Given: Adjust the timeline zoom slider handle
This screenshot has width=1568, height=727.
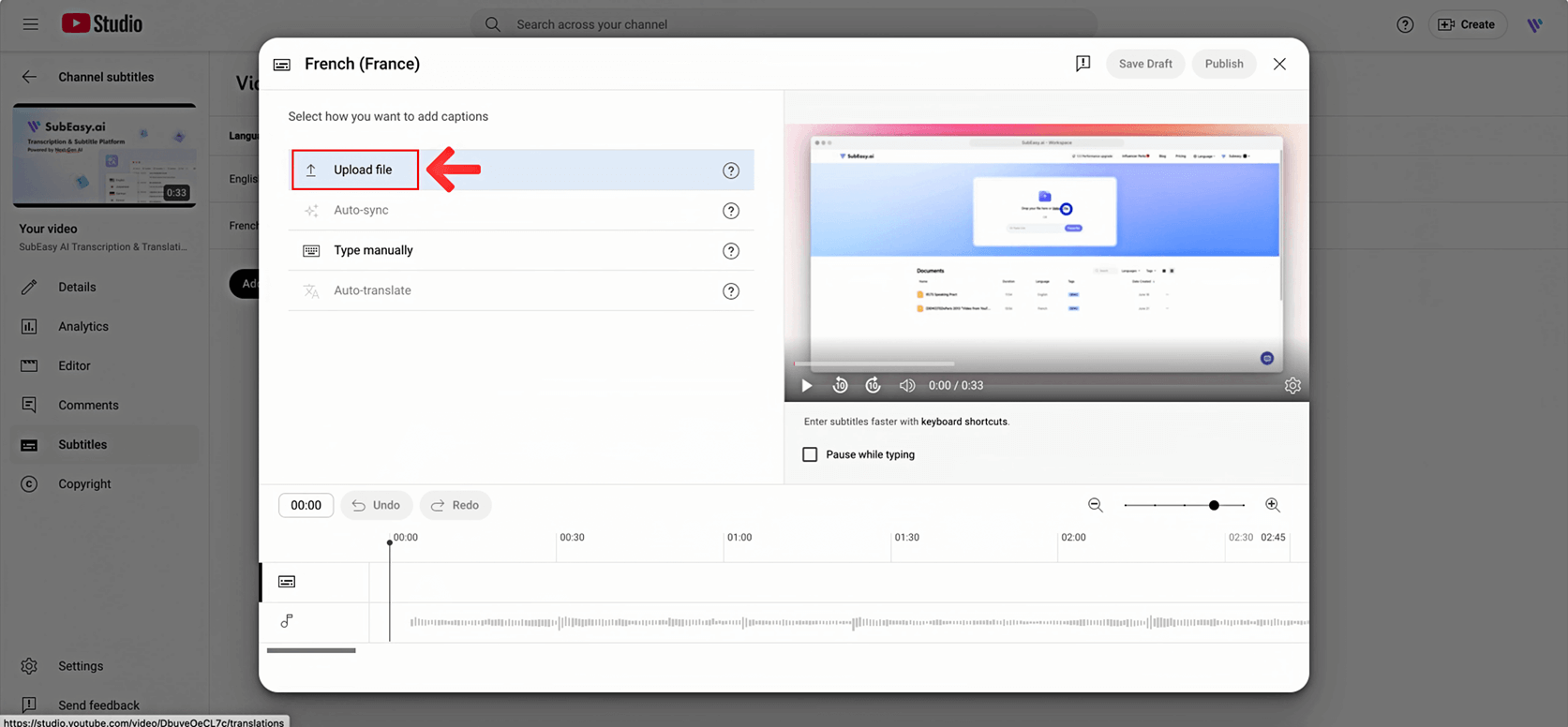Looking at the screenshot, I should tap(1214, 505).
